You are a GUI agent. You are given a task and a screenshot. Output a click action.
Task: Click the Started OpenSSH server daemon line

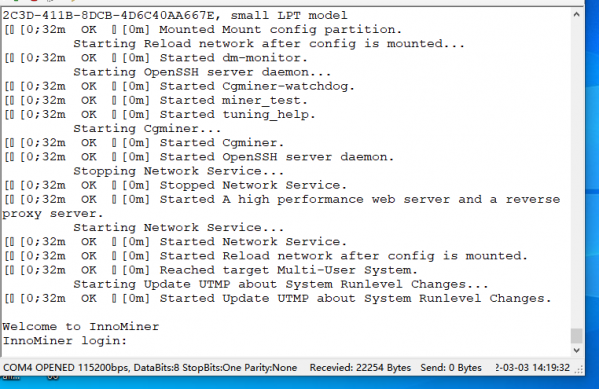click(x=199, y=157)
